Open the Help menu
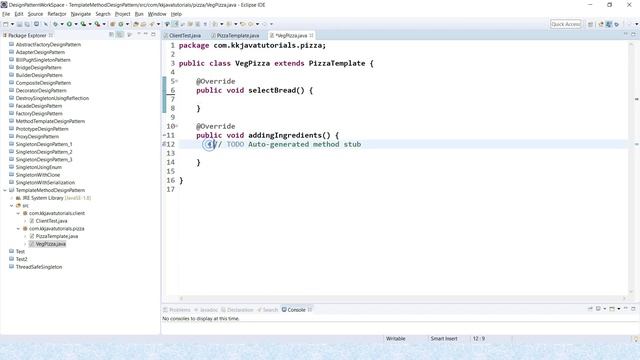The width and height of the screenshot is (640, 360). [176, 14]
